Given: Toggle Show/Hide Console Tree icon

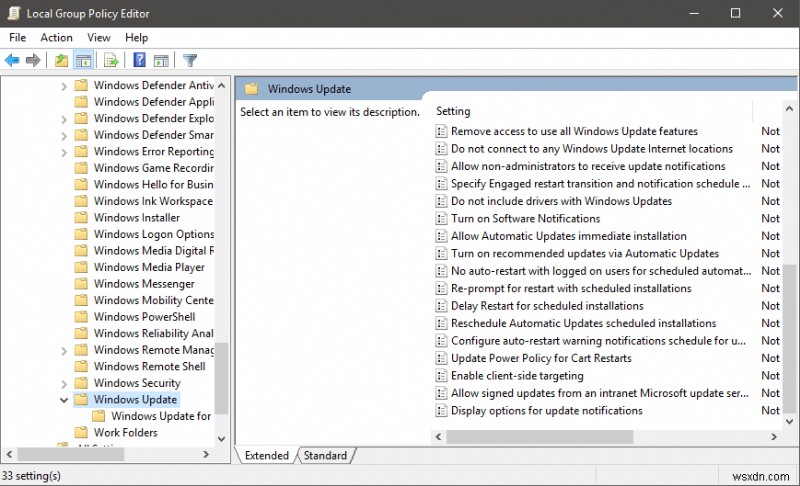Looking at the screenshot, I should click(x=84, y=60).
